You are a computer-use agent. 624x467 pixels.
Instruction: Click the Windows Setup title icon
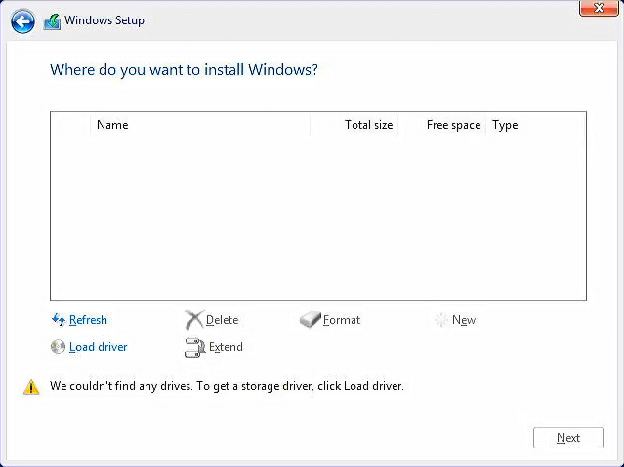coord(52,21)
